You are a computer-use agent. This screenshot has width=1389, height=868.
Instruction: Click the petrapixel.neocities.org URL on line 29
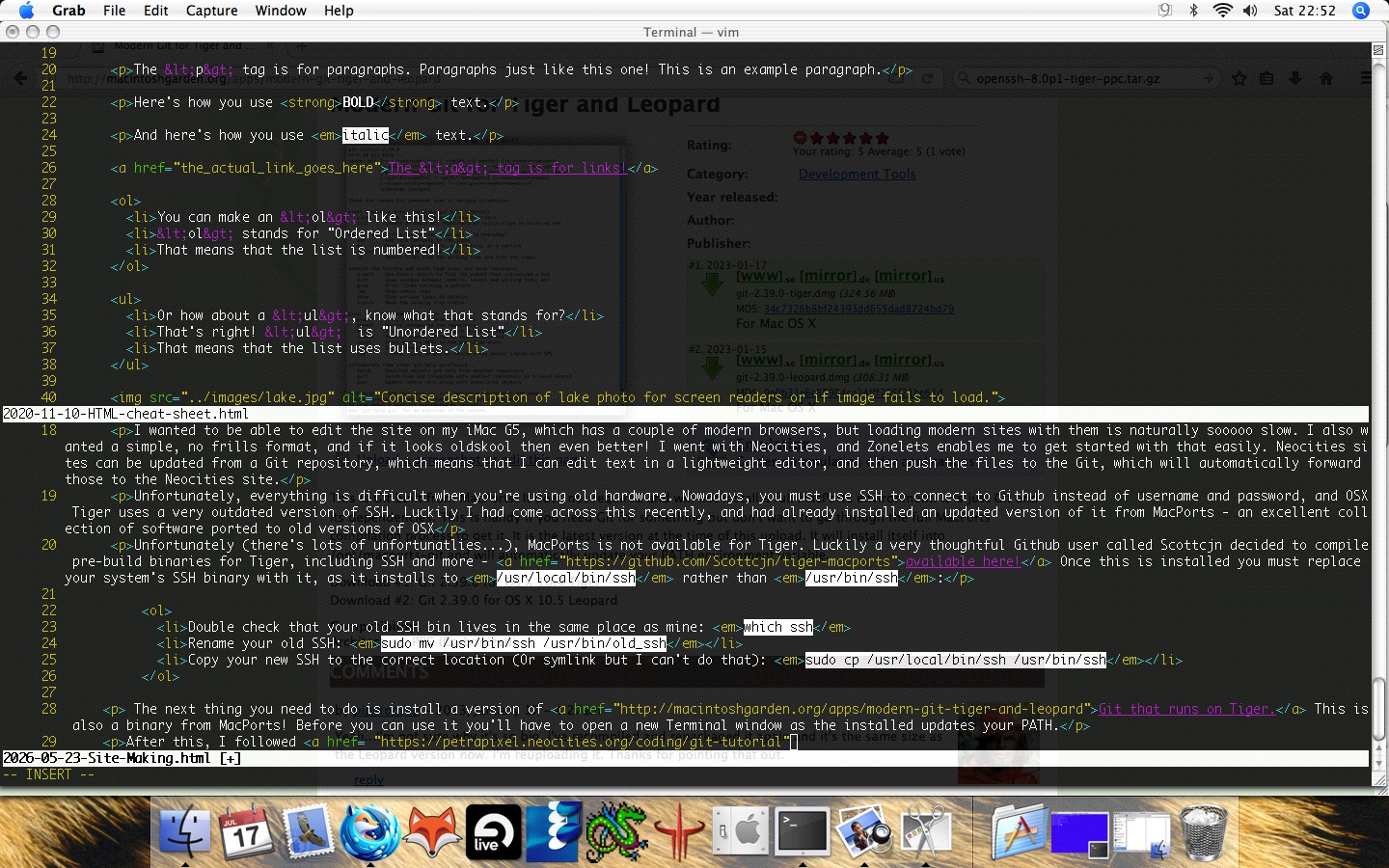[x=582, y=742]
